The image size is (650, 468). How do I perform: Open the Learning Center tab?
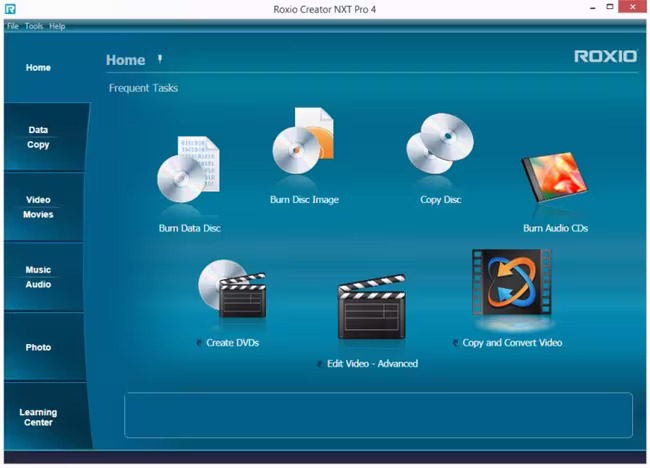(47, 416)
